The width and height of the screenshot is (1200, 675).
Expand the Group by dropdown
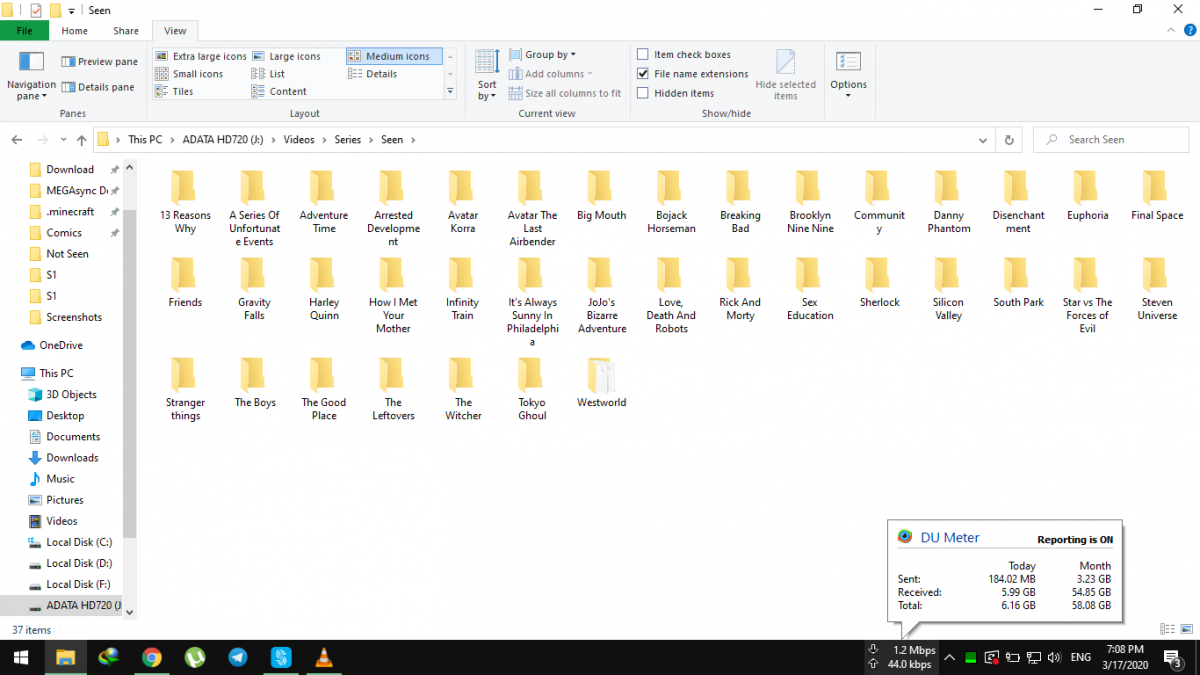(543, 55)
